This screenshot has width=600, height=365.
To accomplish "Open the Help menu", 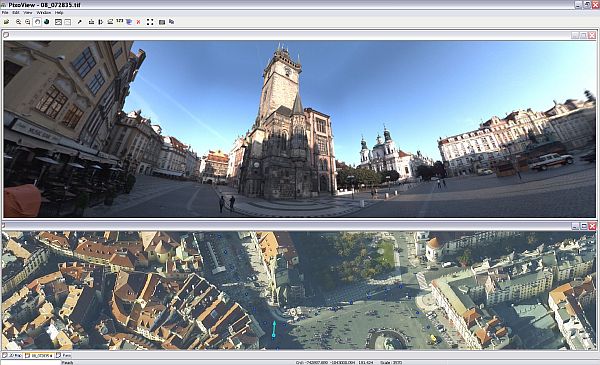I will tap(59, 13).
